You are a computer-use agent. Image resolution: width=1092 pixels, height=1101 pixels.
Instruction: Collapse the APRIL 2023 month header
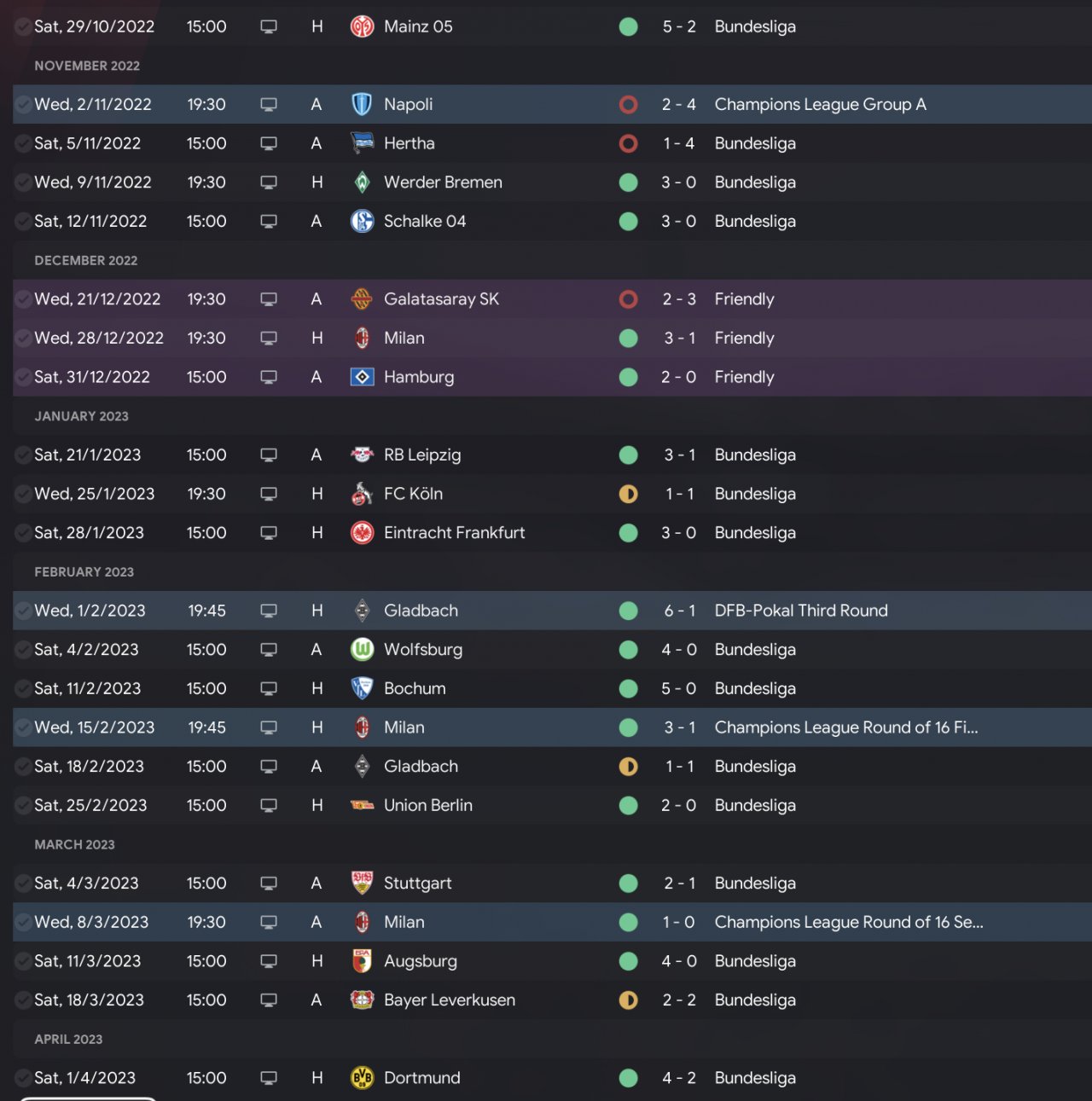pos(68,1040)
